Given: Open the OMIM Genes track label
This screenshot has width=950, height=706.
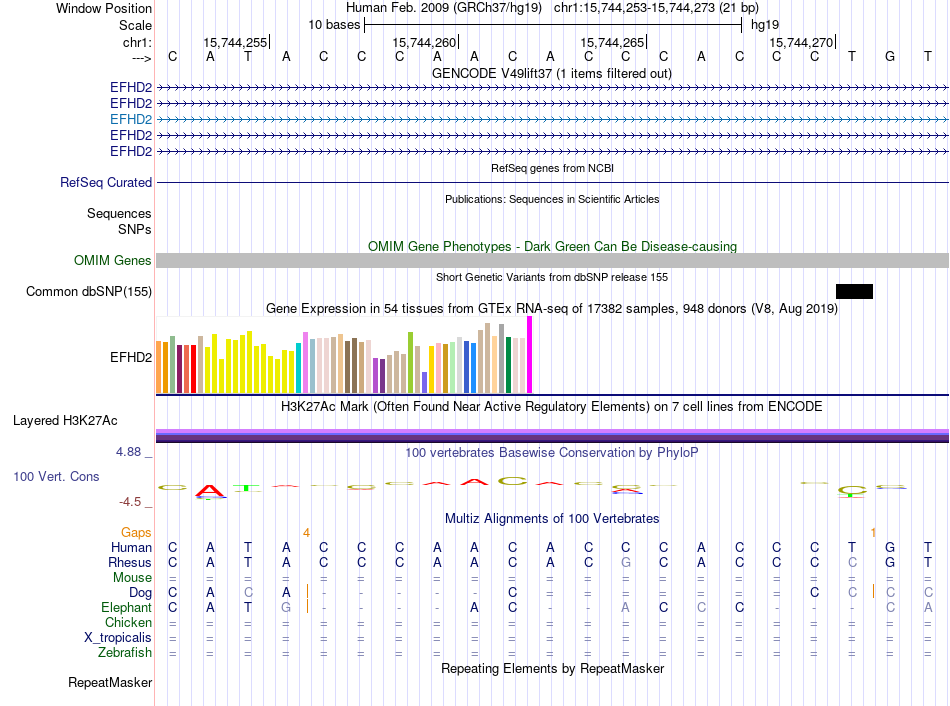Looking at the screenshot, I should click(113, 261).
